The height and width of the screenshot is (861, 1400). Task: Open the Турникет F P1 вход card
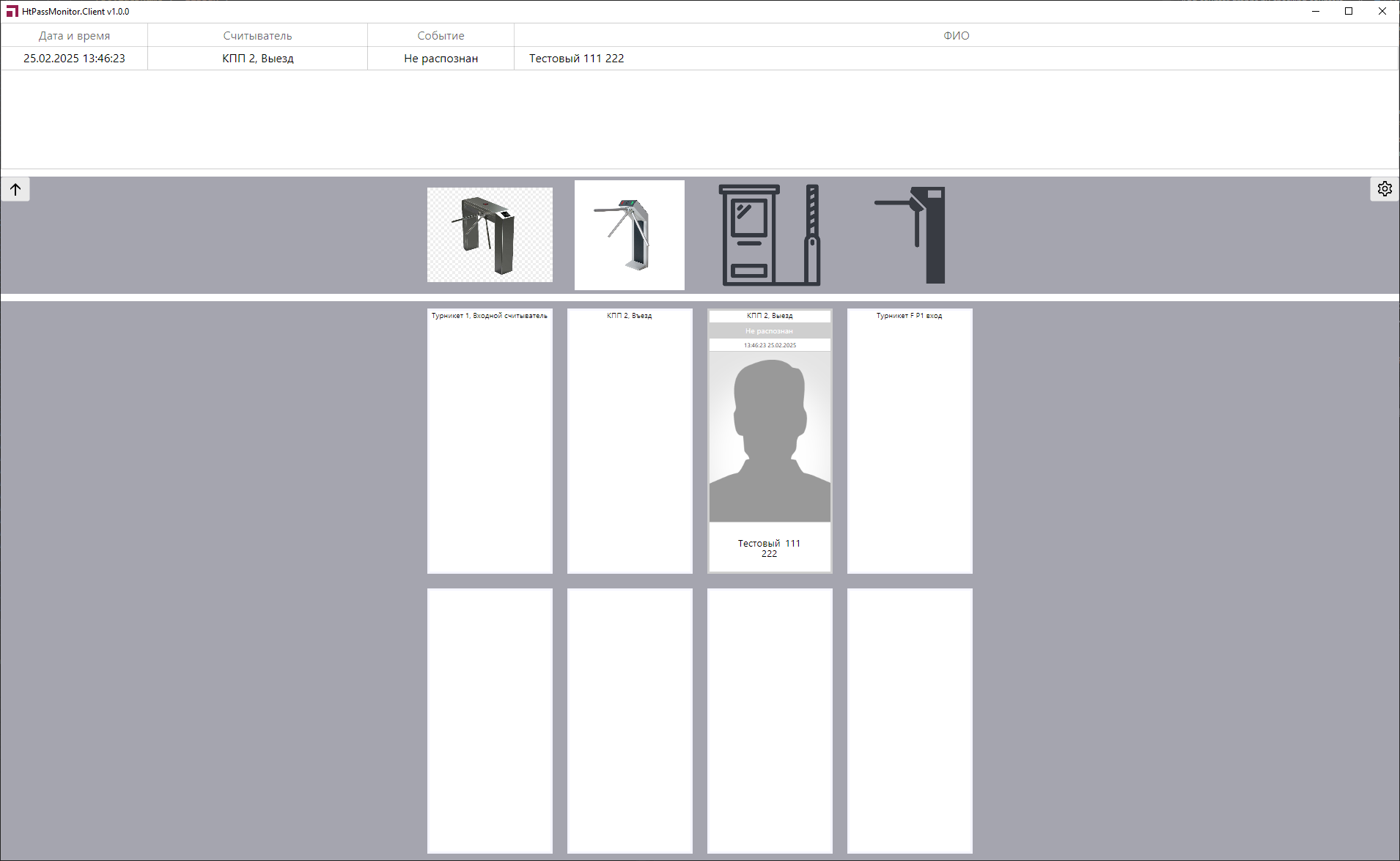coord(910,440)
